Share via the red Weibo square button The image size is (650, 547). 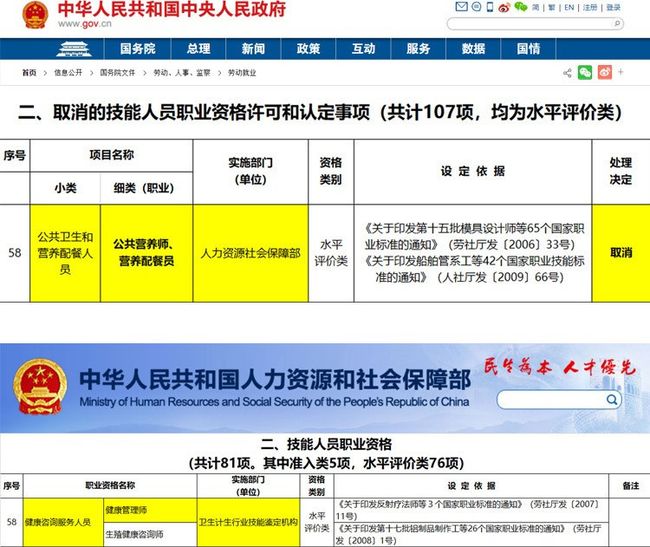[x=605, y=73]
